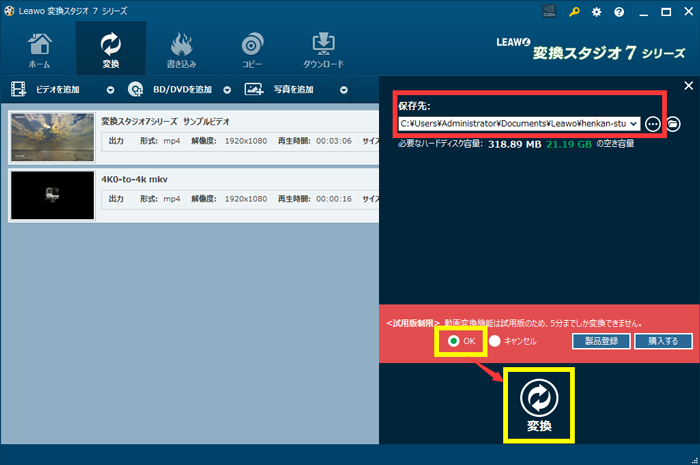Screen dimensions: 700x465
Task: Browse output folder with ellipsis button
Action: click(x=653, y=124)
